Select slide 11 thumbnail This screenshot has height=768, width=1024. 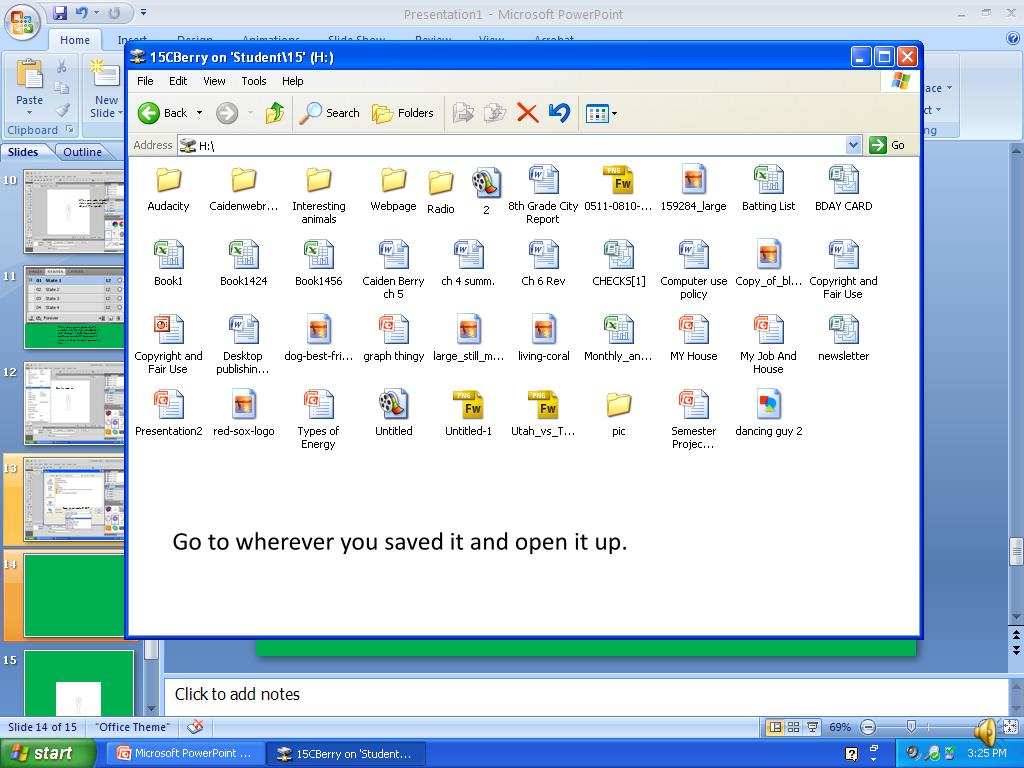[x=73, y=307]
